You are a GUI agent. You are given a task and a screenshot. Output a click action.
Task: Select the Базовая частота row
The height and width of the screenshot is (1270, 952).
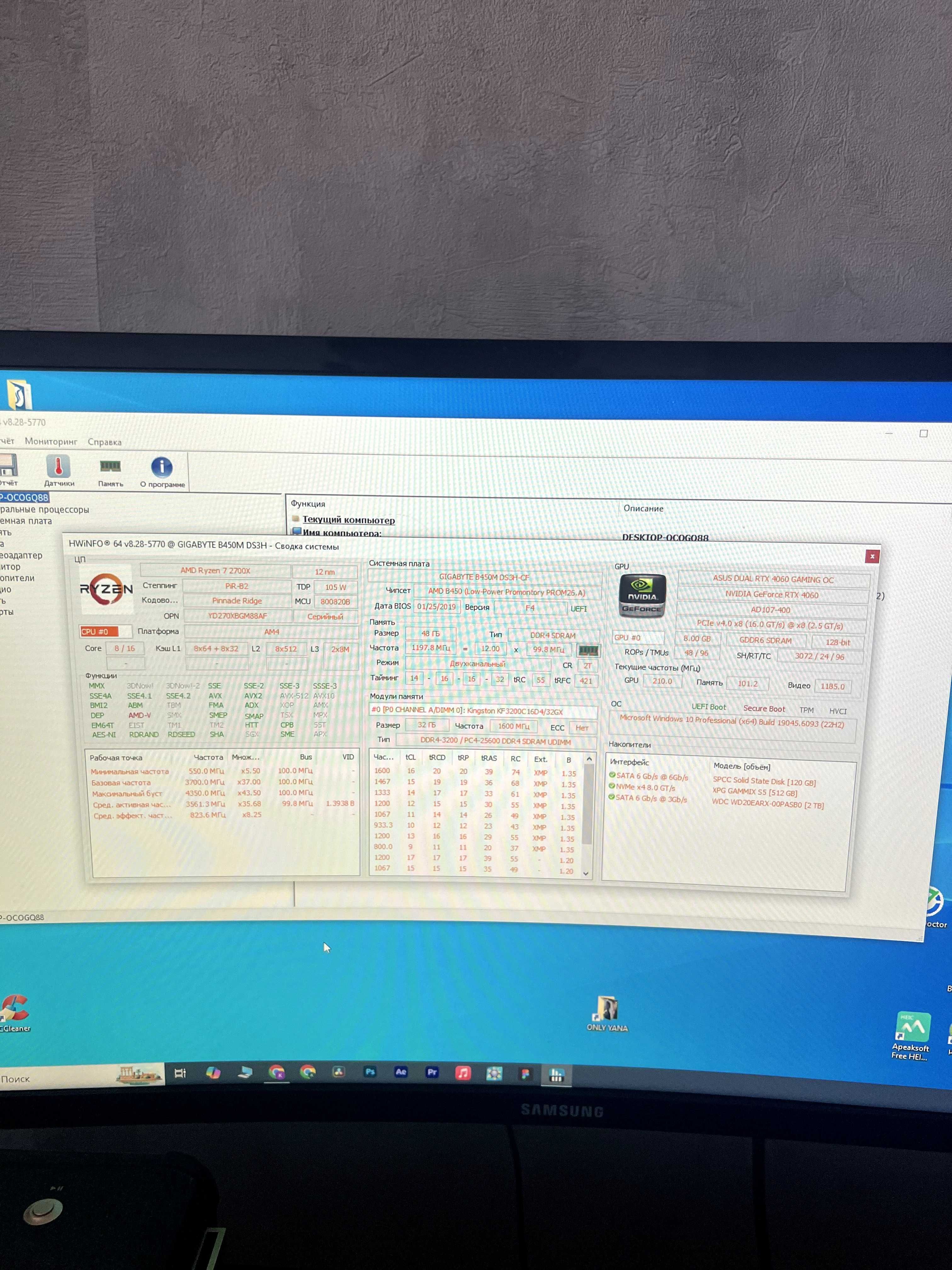223,782
